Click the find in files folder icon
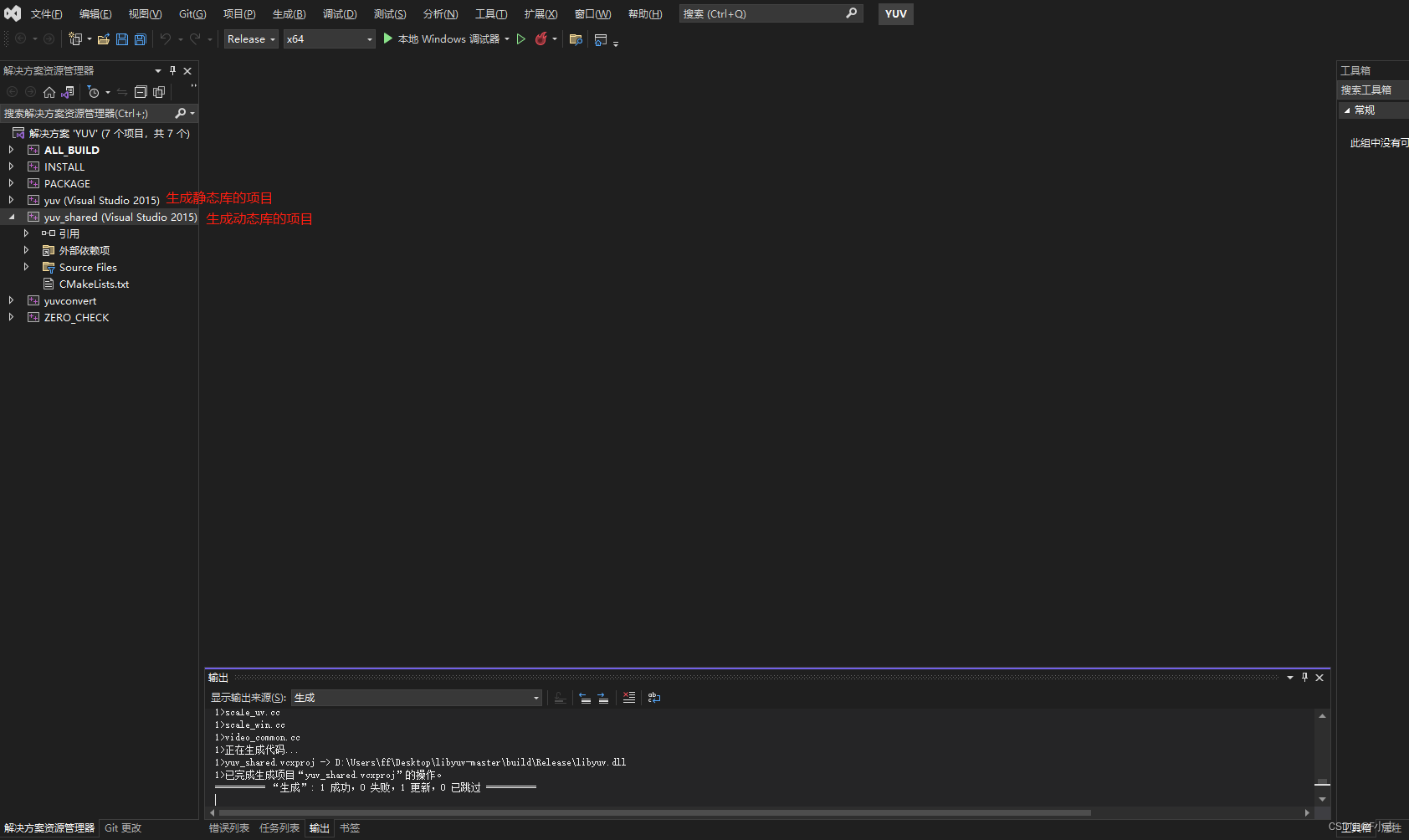Screen dimensions: 1409x840 576,39
